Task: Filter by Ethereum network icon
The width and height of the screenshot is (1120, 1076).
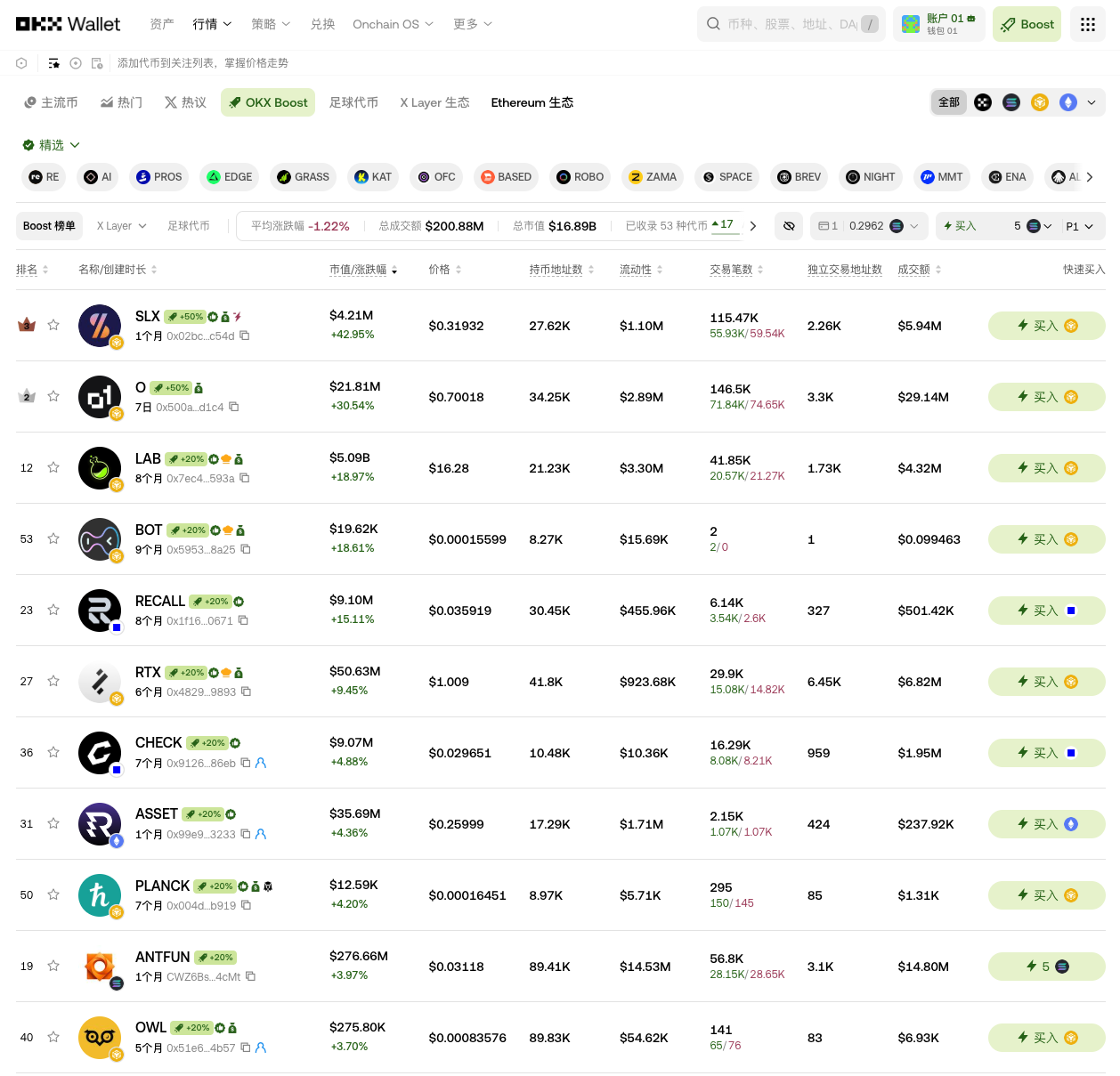Action: coord(1068,102)
